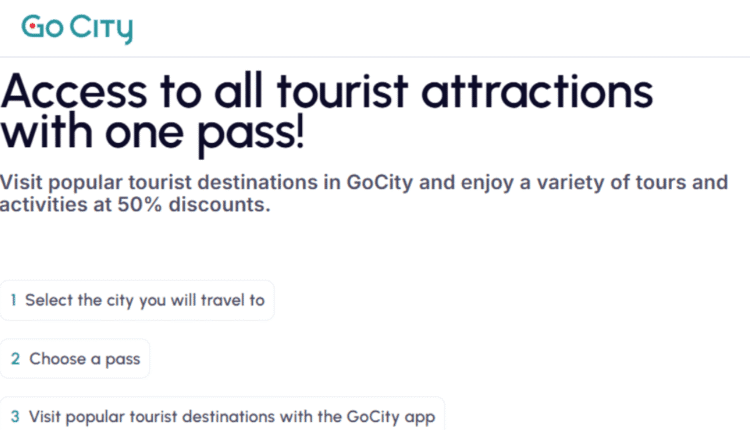Click step "Visit popular tourist destinations with the GoCity app"

pos(223,417)
